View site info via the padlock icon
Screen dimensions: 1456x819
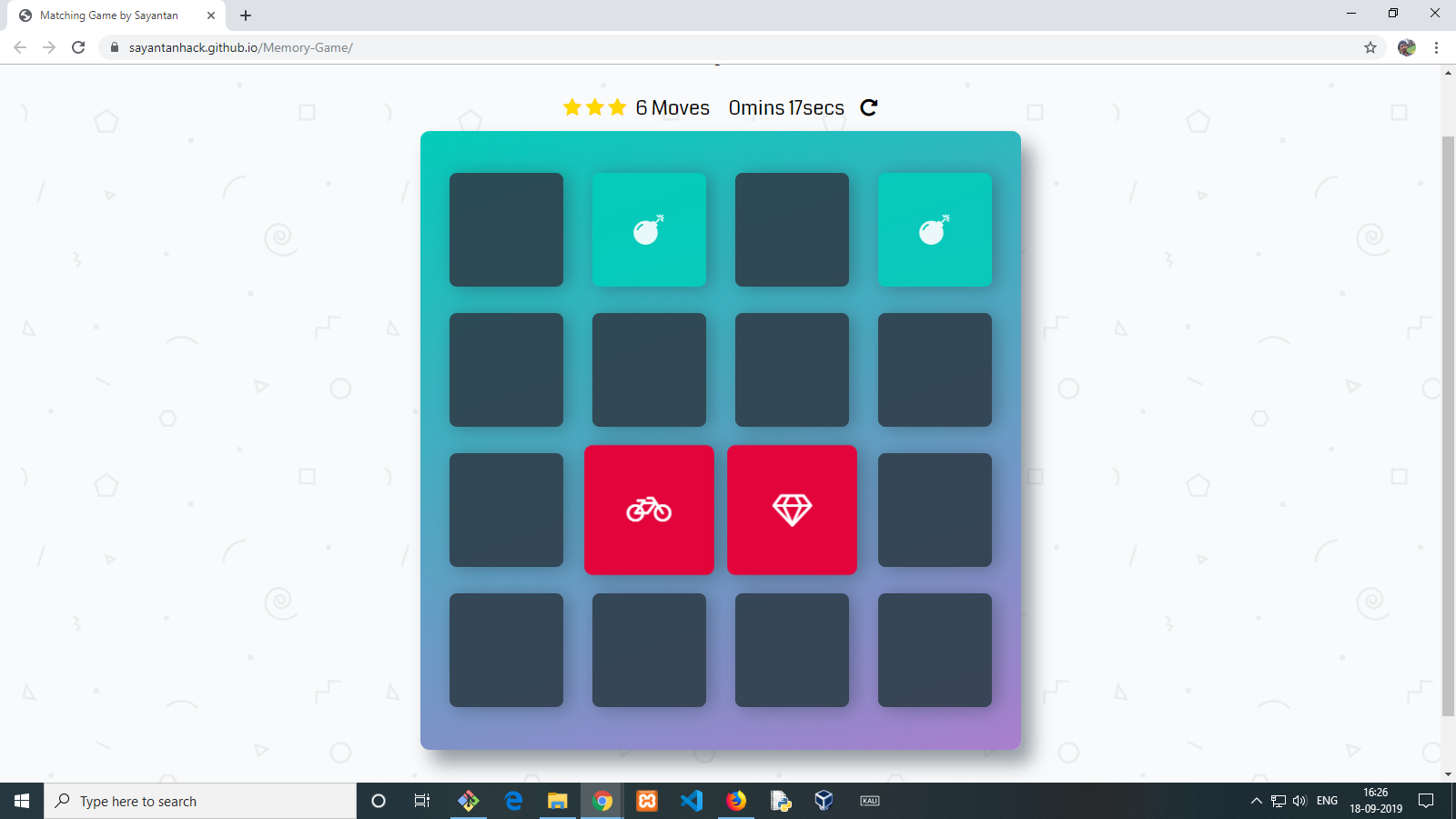pos(115,47)
